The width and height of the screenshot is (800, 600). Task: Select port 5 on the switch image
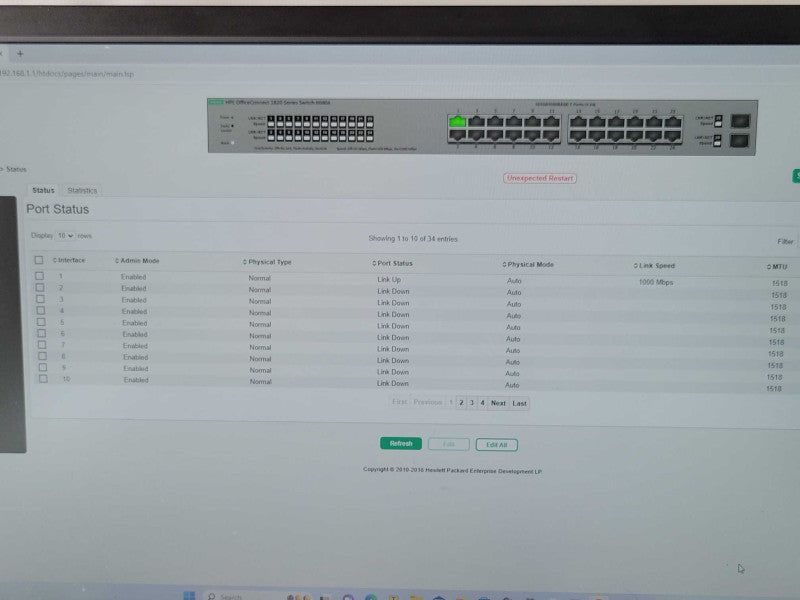(495, 121)
